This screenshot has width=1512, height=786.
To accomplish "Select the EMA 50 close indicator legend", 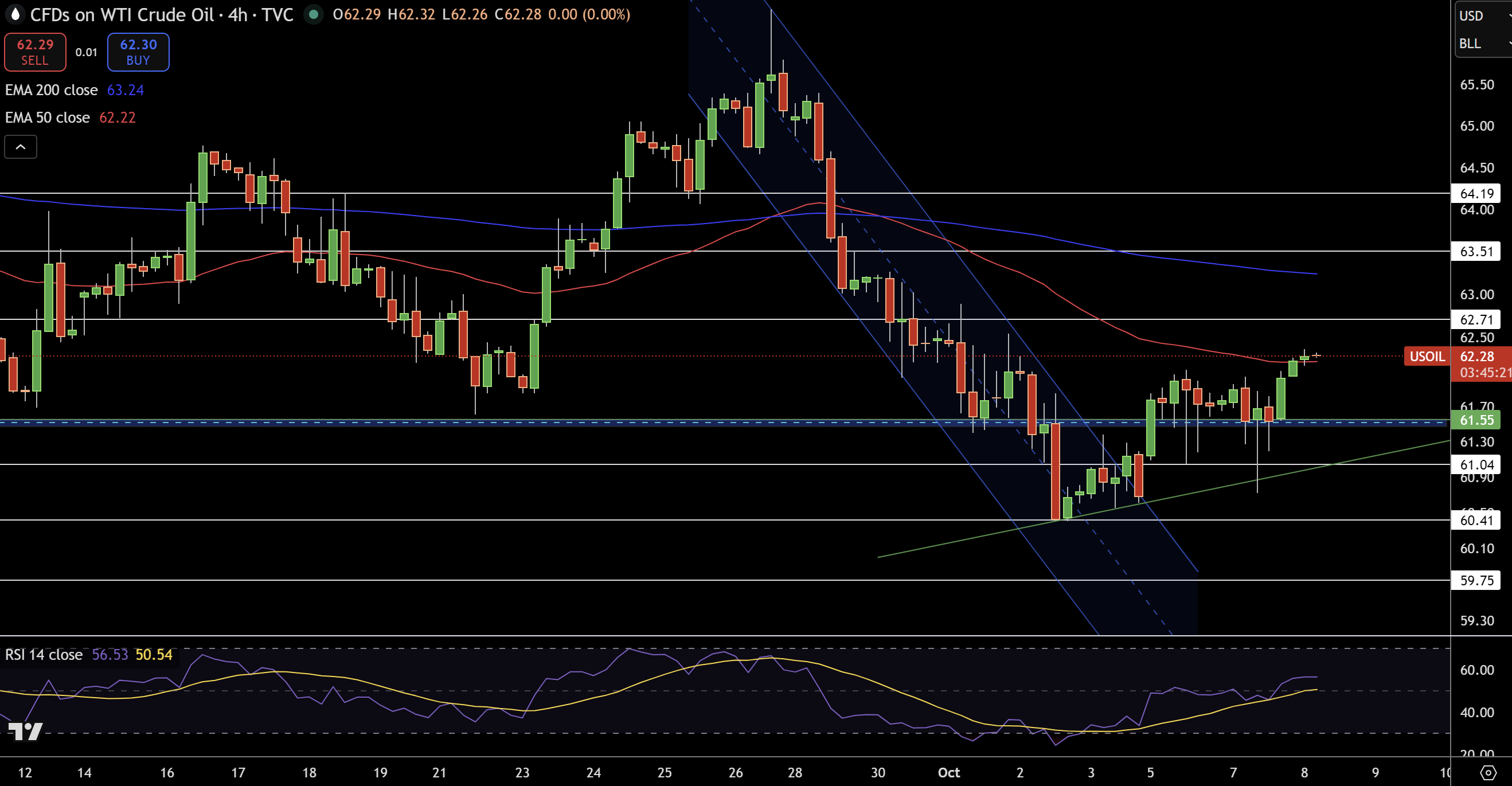I will pyautogui.click(x=48, y=118).
